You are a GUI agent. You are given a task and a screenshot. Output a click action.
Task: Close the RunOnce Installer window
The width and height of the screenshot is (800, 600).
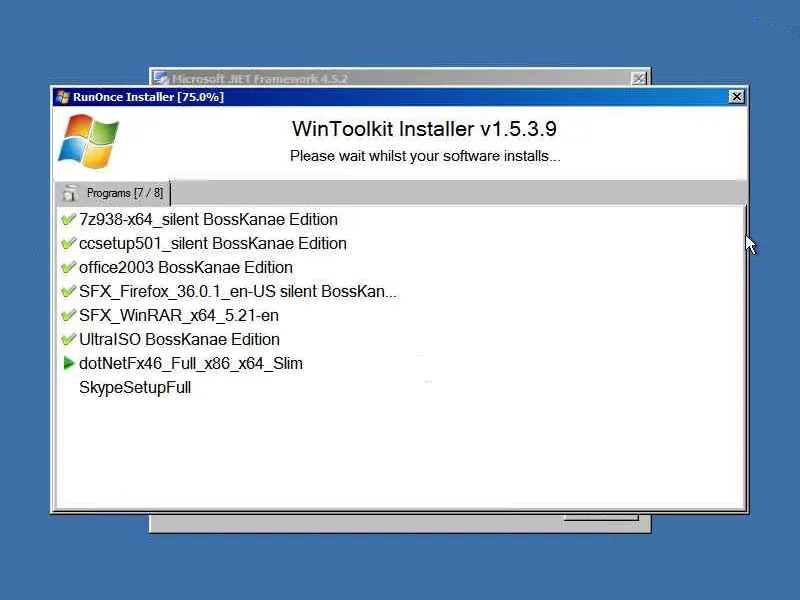[x=736, y=96]
